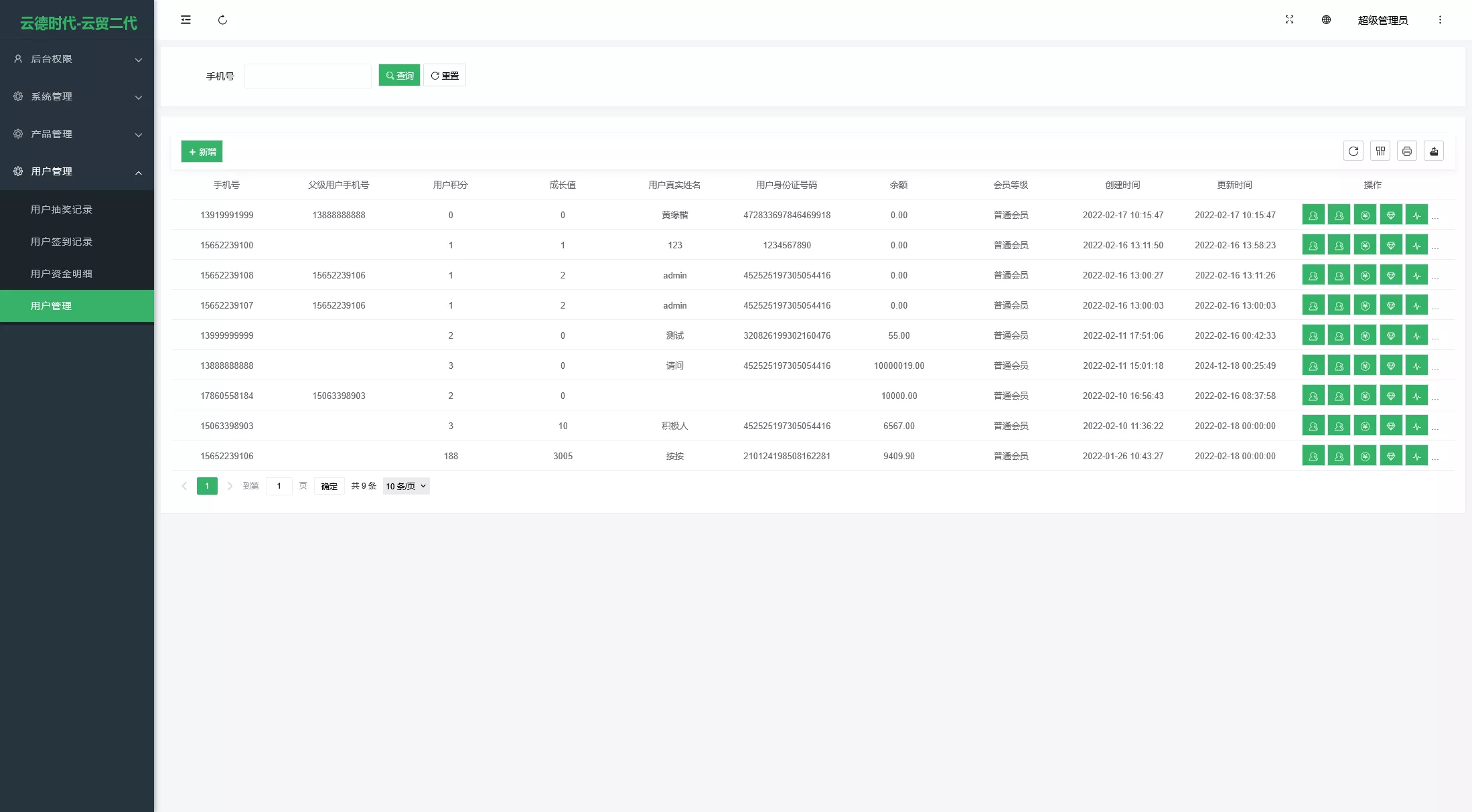Open 用户资金明细 in the sidebar

coord(62,274)
